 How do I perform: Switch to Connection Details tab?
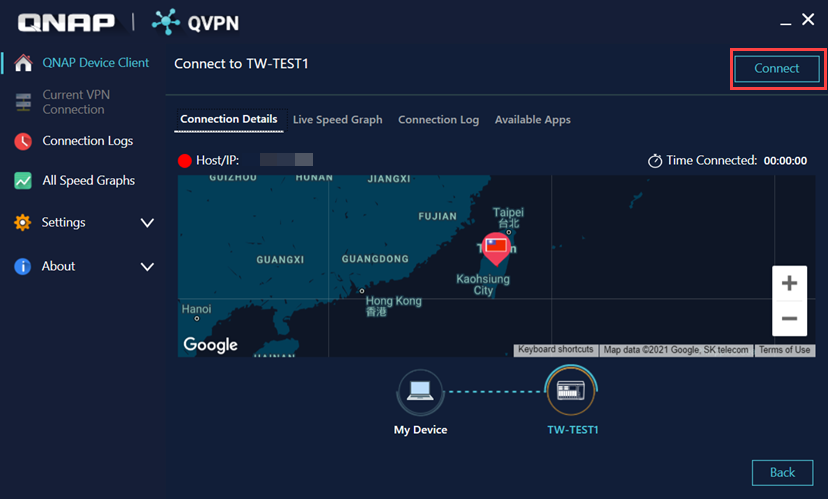(x=229, y=119)
